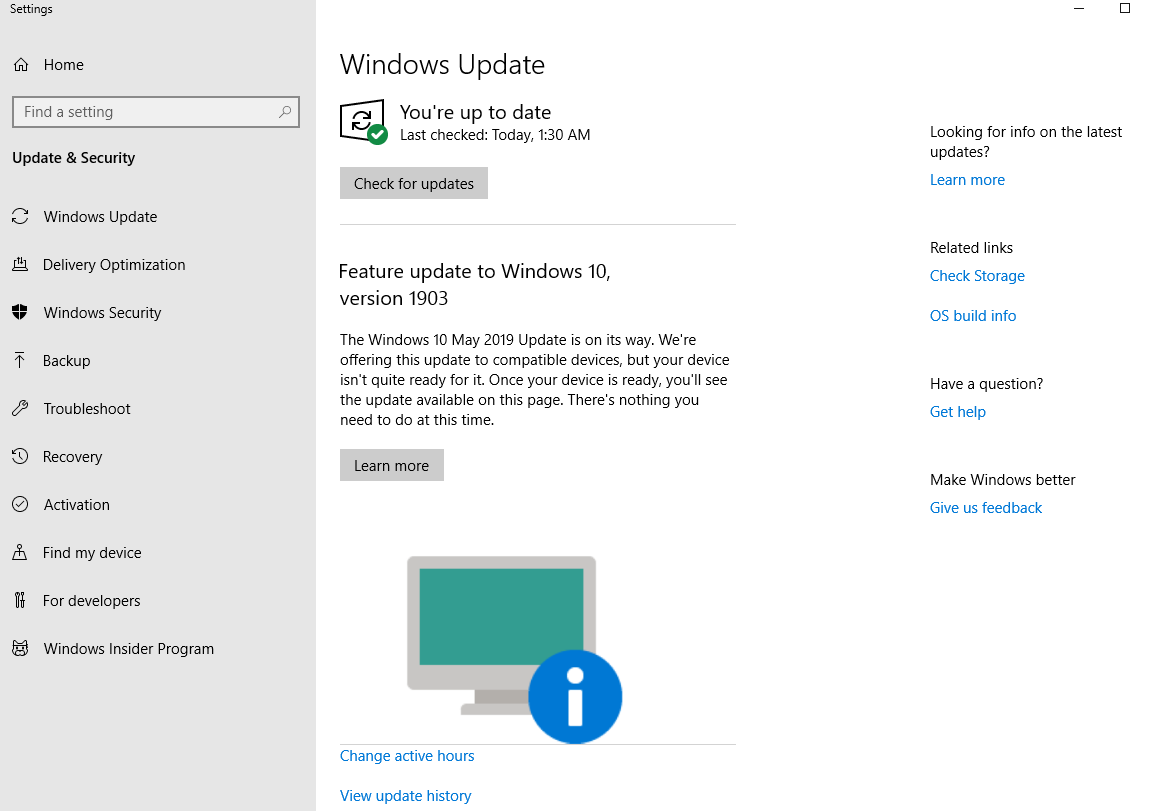Open Windows Insider Program label
Viewport: 1166px width, 811px height.
[x=129, y=649]
